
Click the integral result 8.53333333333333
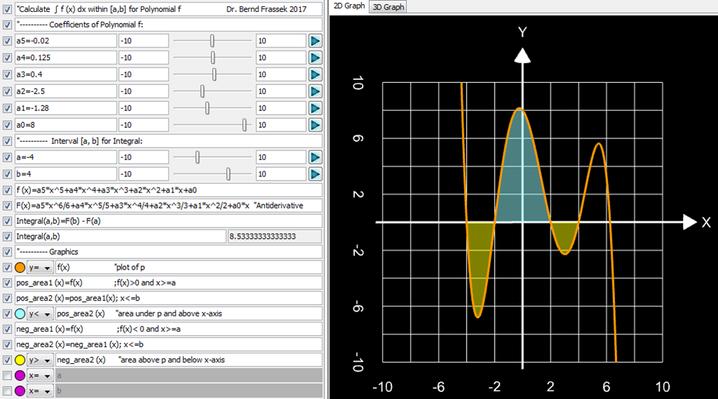point(275,236)
